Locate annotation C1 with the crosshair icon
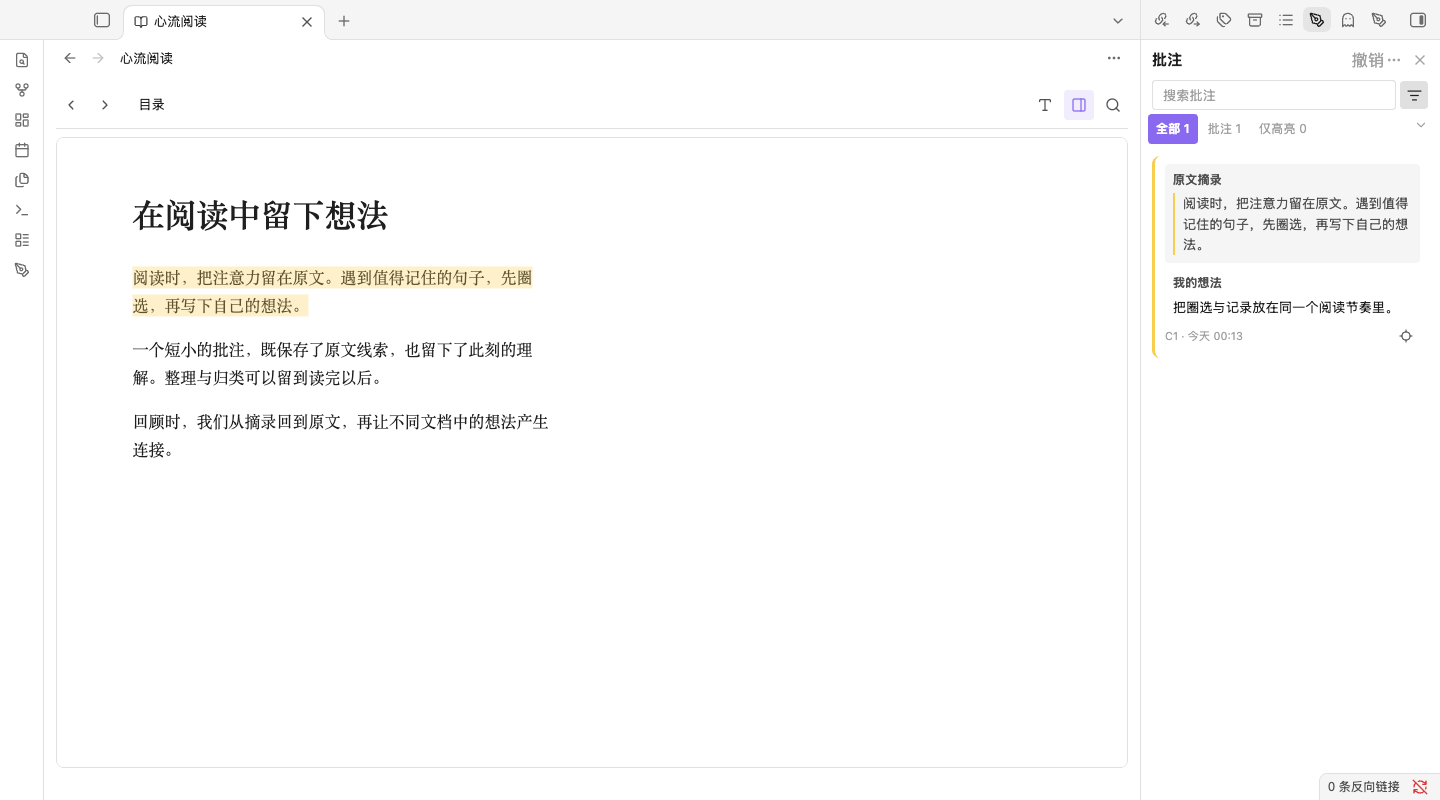The image size is (1440, 800). click(x=1406, y=336)
